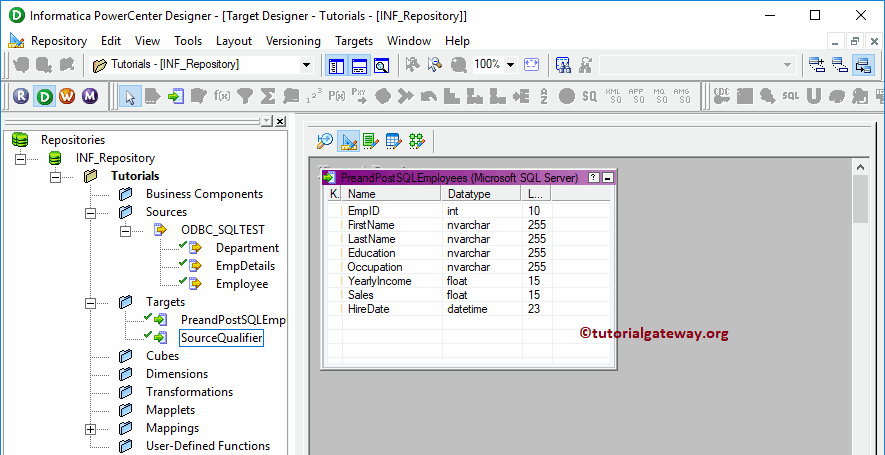This screenshot has height=455, width=885.
Task: Open the Workflow Monitor (M) icon
Action: [90, 96]
